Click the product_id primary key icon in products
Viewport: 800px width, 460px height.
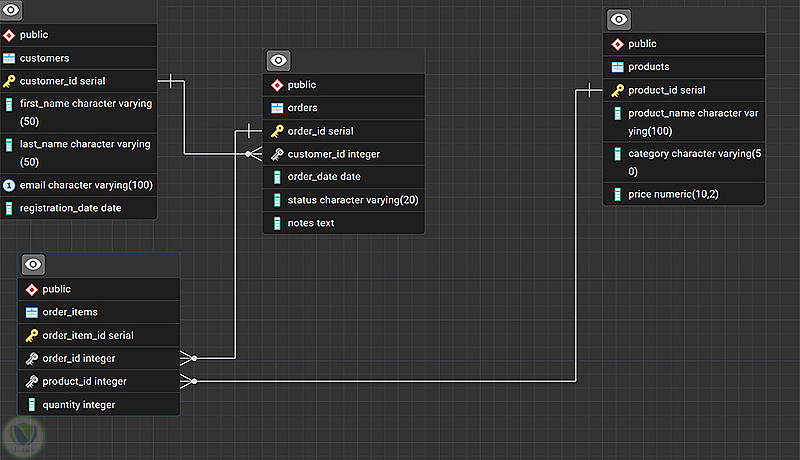click(x=618, y=90)
